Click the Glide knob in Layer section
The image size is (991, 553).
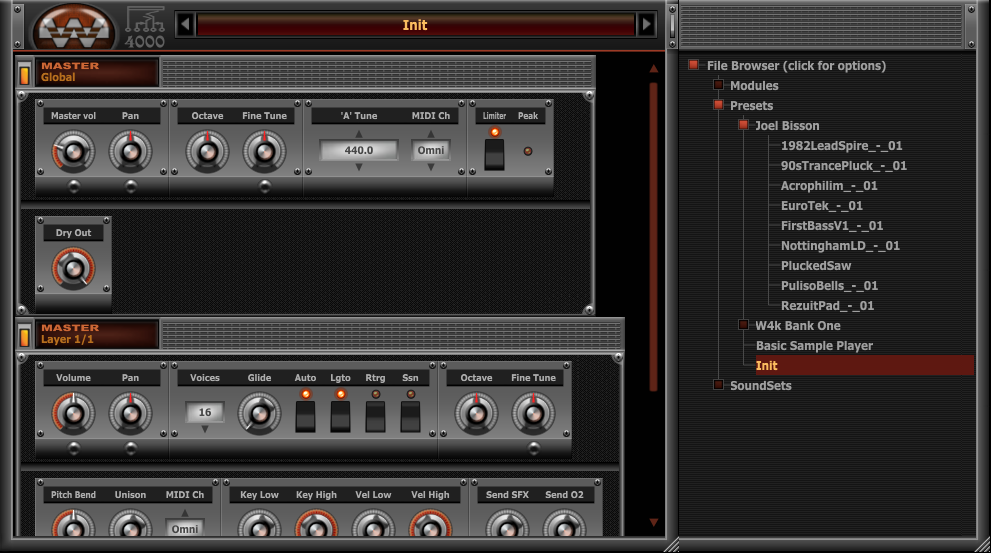point(259,412)
